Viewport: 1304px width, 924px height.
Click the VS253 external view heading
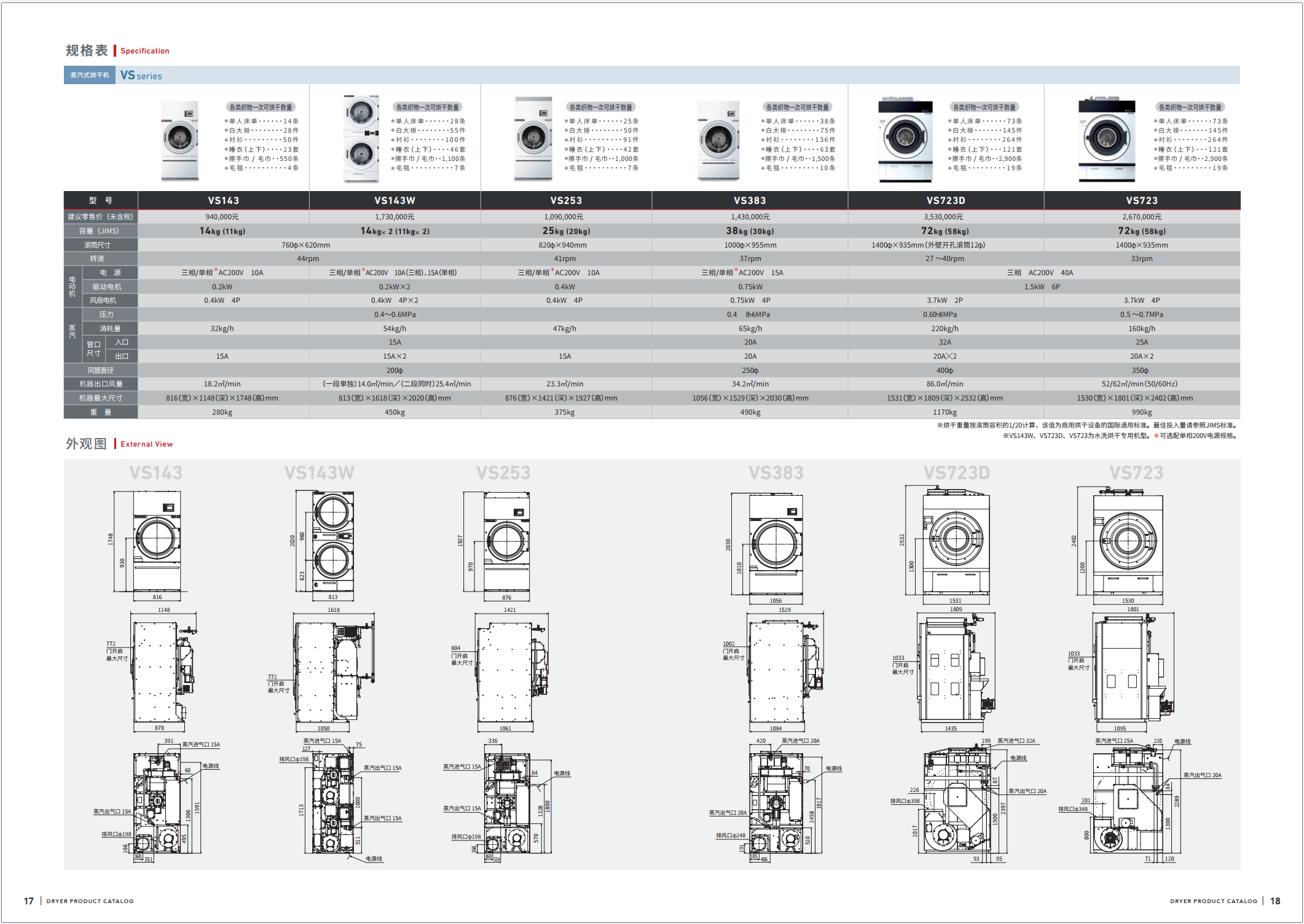(503, 472)
